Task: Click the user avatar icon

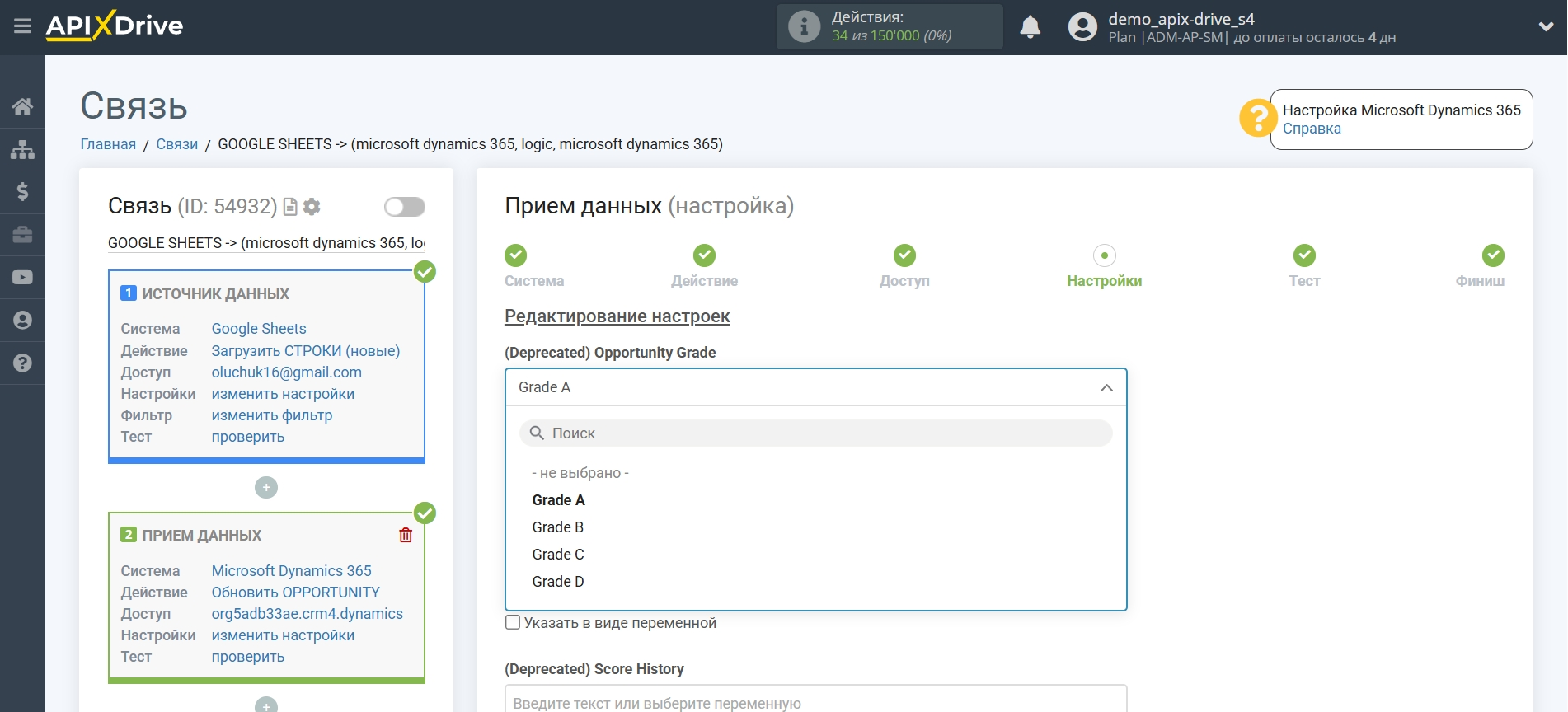Action: tap(1082, 27)
